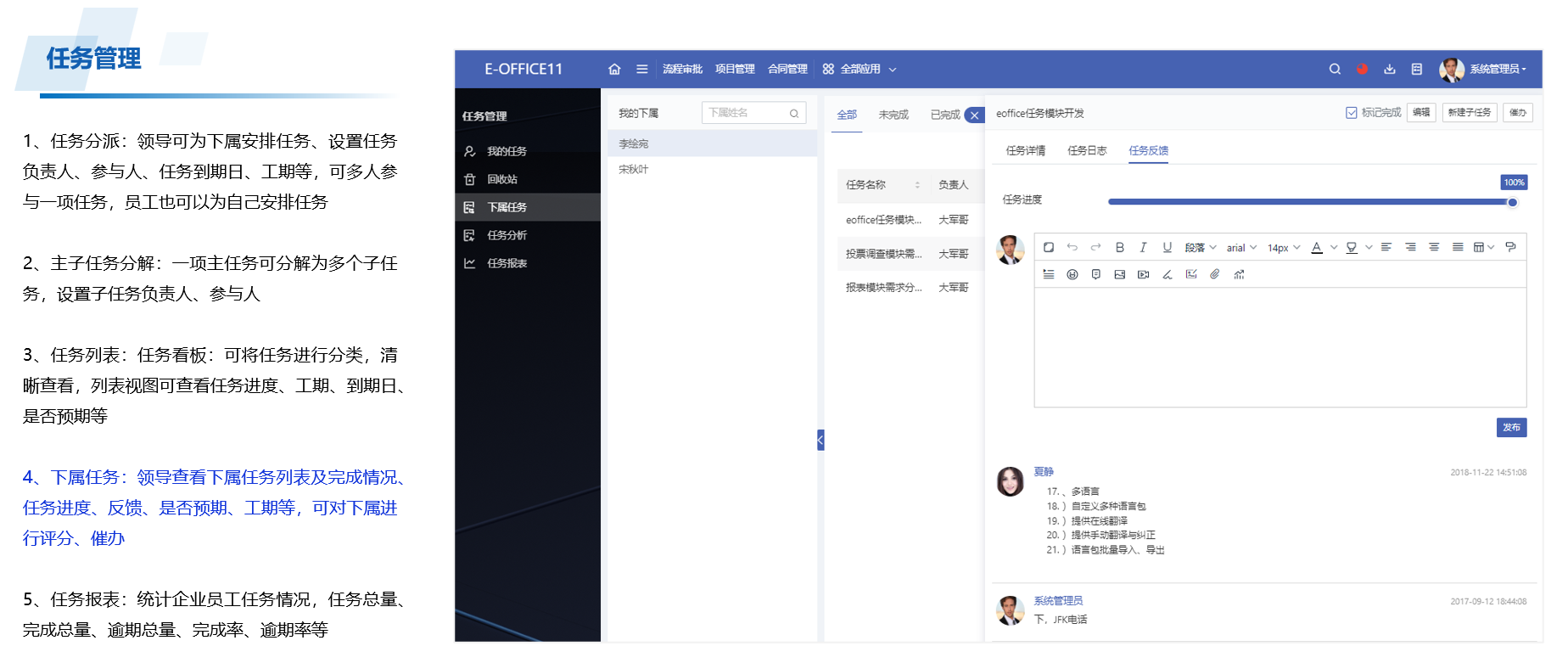Close the task detail panel with X

coord(975,115)
